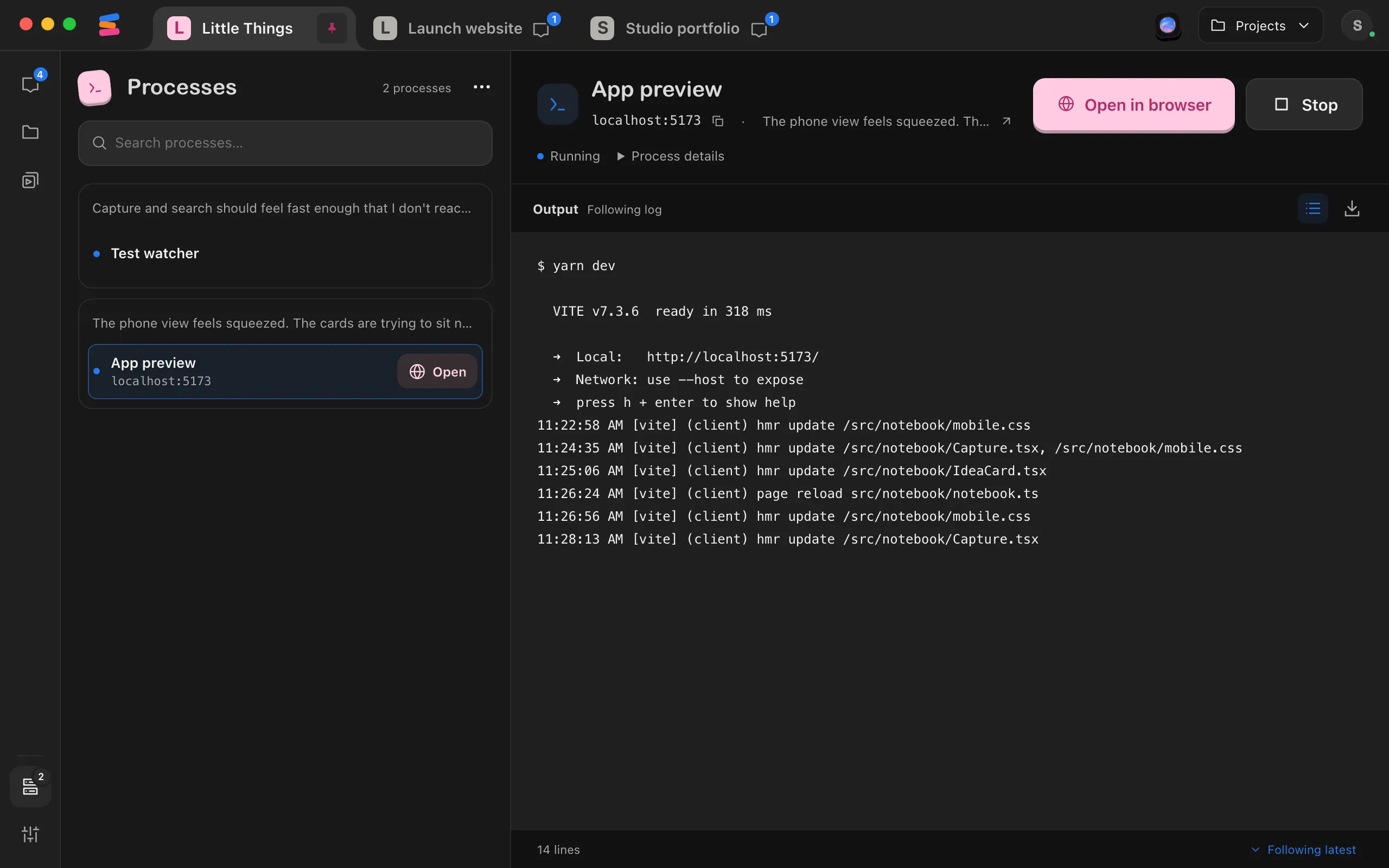Open Studio portfolio chat notification icon
Screen dimensions: 1389x868
pos(759,29)
